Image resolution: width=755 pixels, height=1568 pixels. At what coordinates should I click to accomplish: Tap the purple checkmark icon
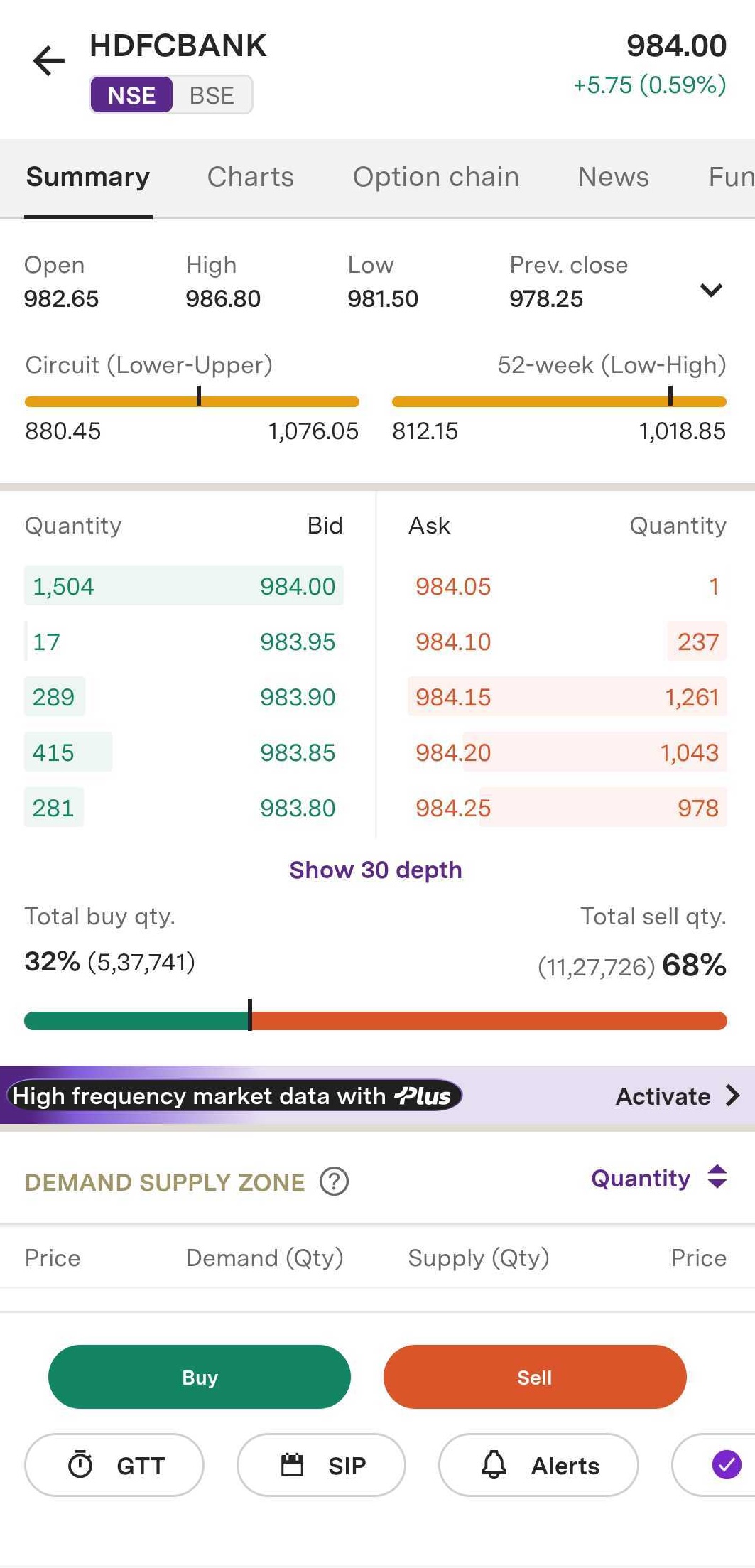726,1464
